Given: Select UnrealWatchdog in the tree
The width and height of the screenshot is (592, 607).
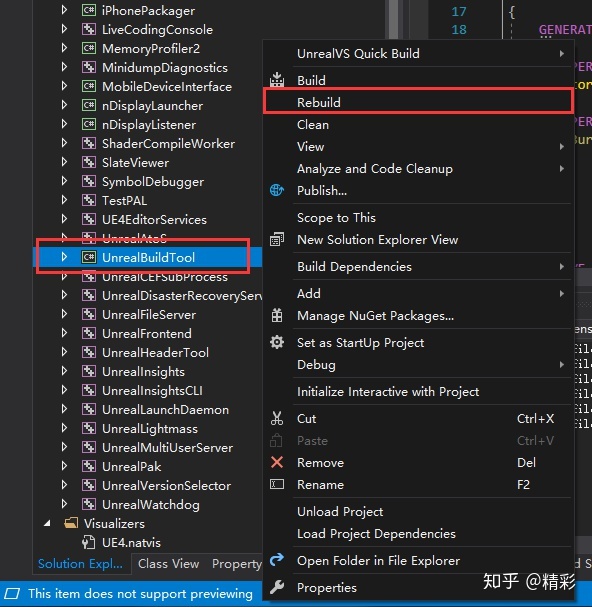Looking at the screenshot, I should (151, 504).
